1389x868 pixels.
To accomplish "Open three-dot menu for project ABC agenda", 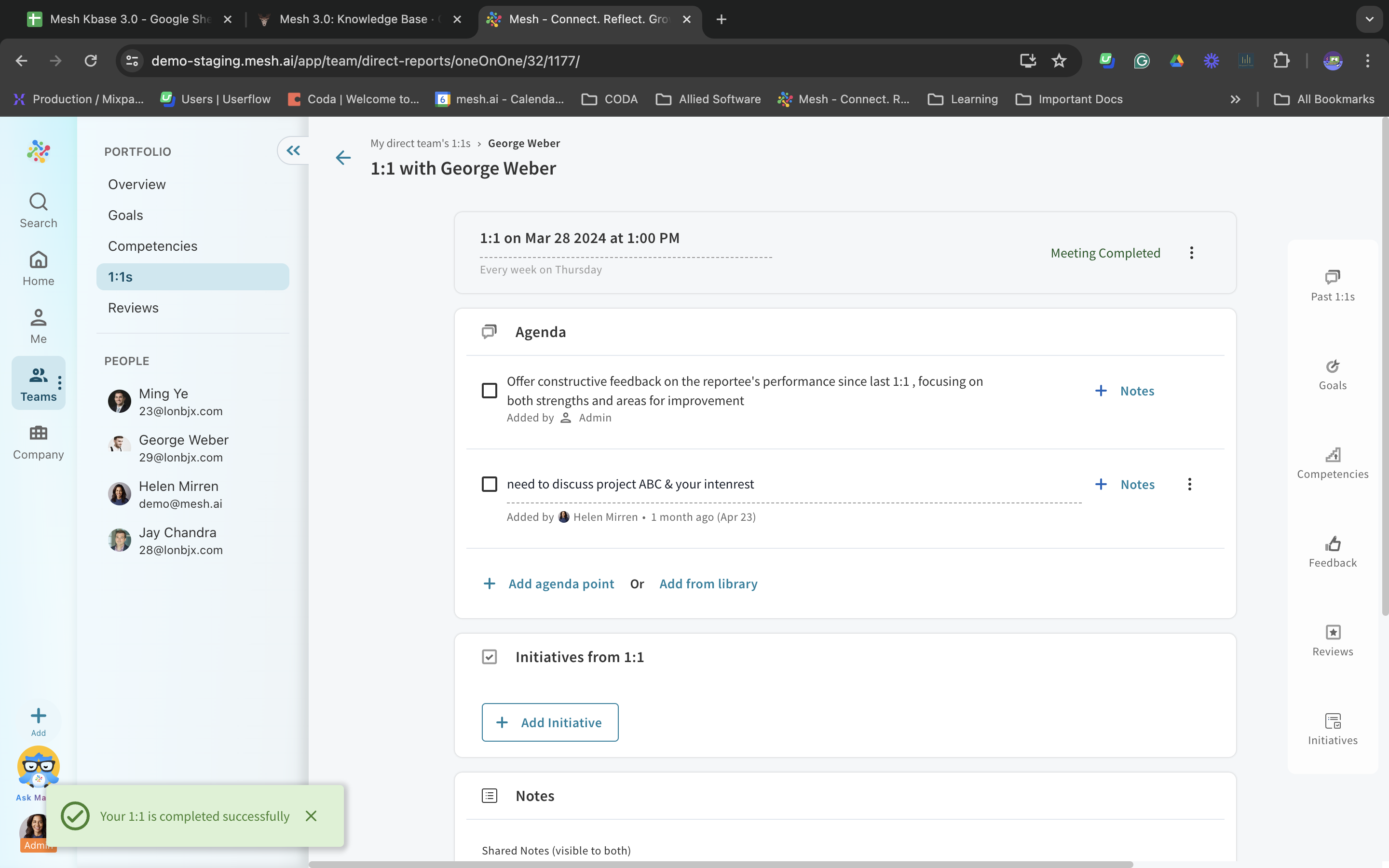I will 1189,484.
